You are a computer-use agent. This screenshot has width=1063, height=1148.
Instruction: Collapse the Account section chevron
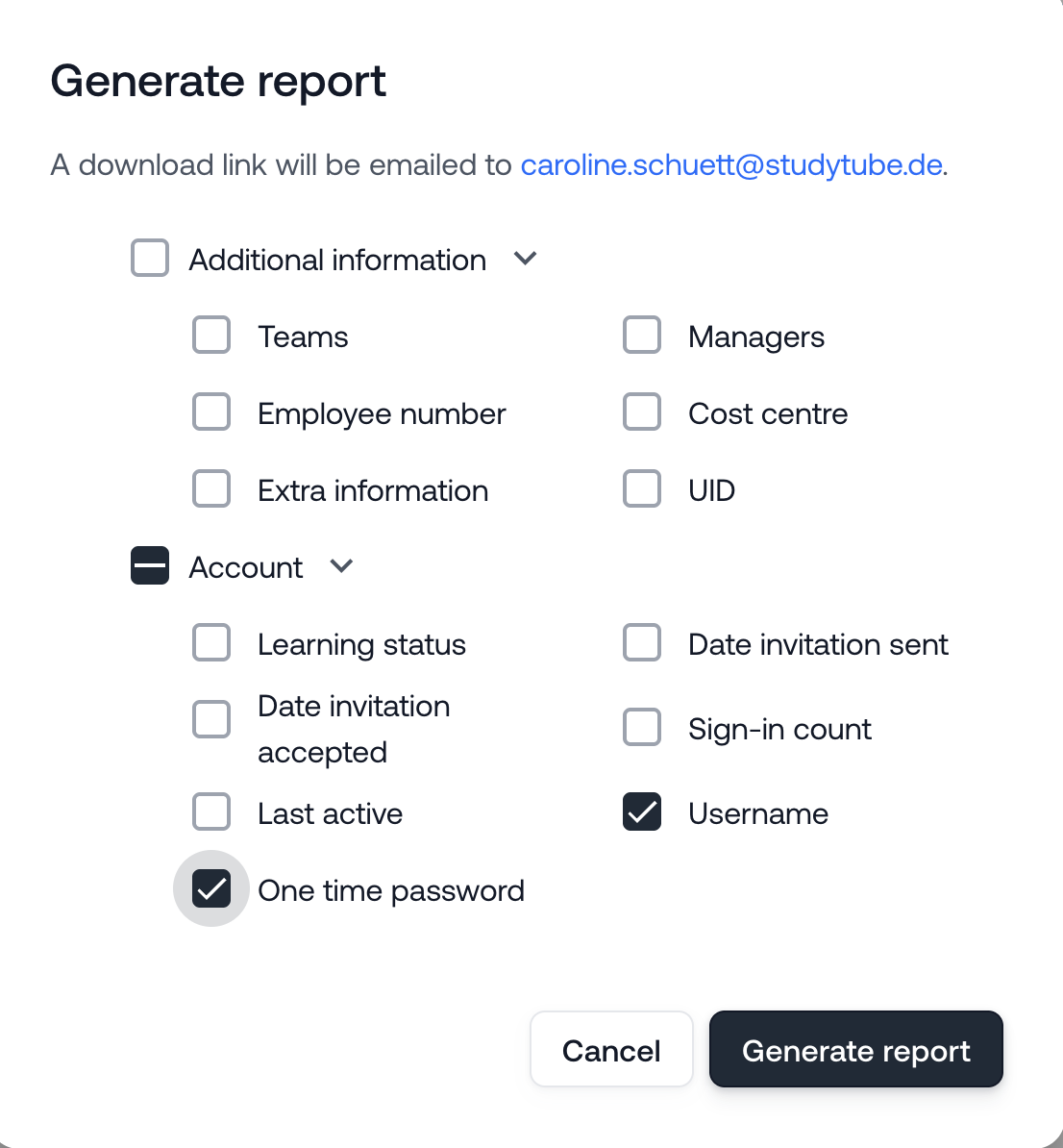[341, 566]
